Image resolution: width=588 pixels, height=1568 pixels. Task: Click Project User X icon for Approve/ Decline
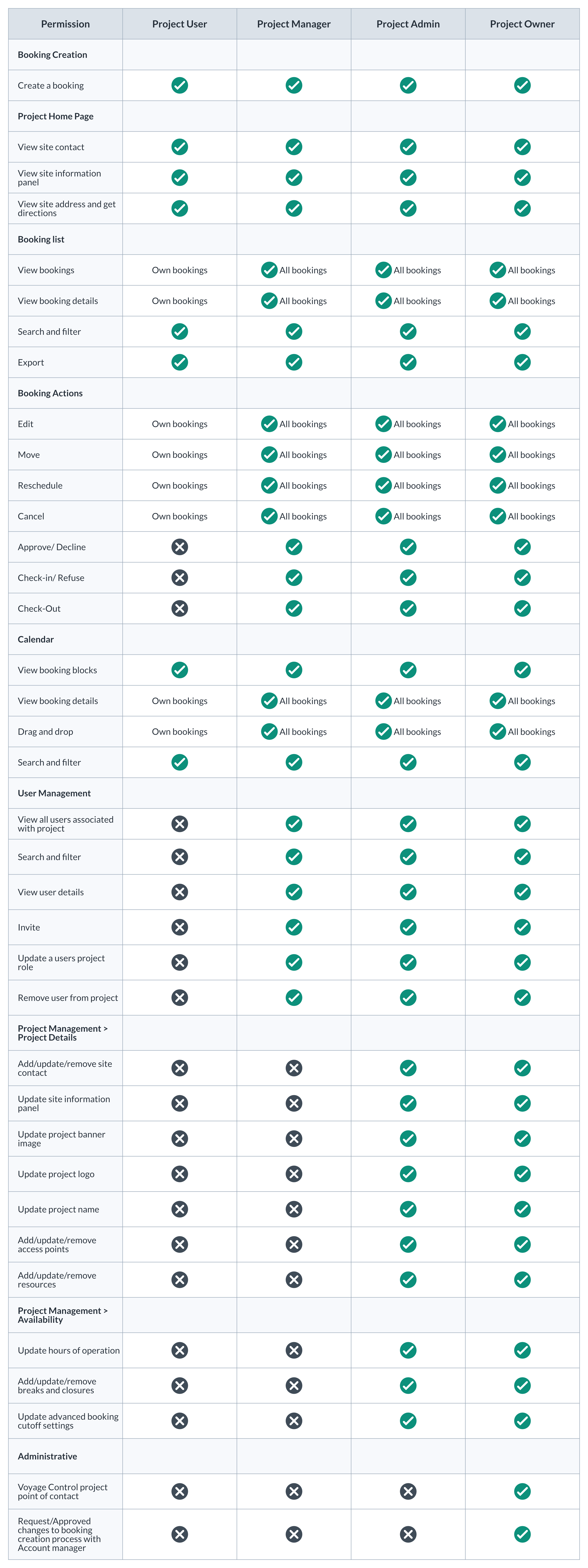(x=180, y=547)
